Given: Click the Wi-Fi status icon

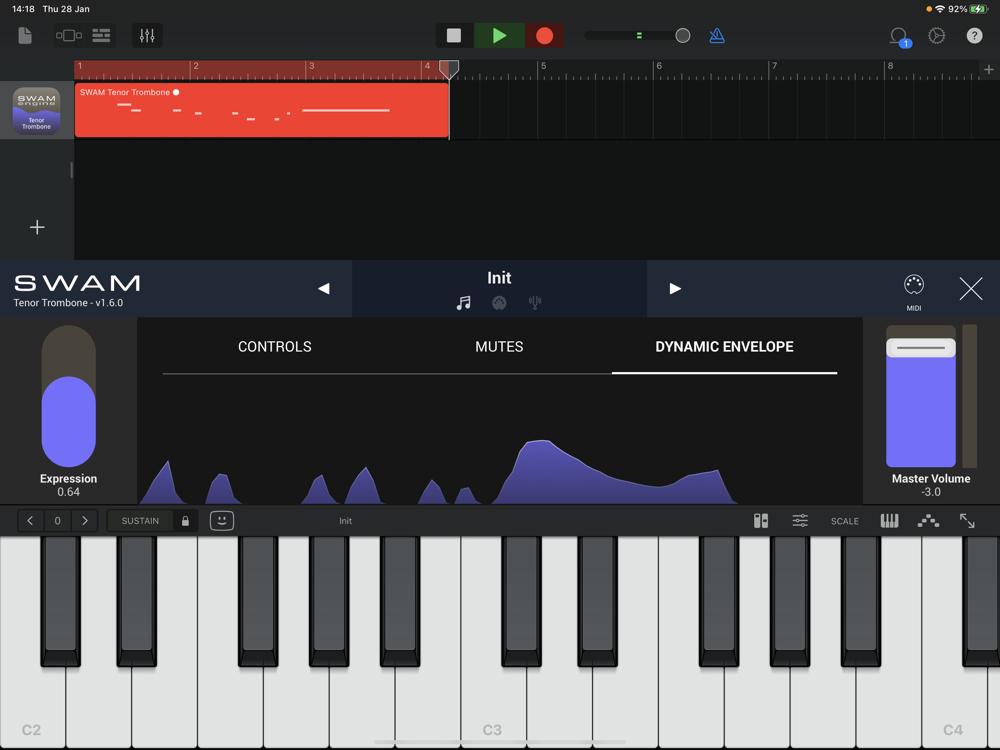Looking at the screenshot, I should [x=939, y=9].
